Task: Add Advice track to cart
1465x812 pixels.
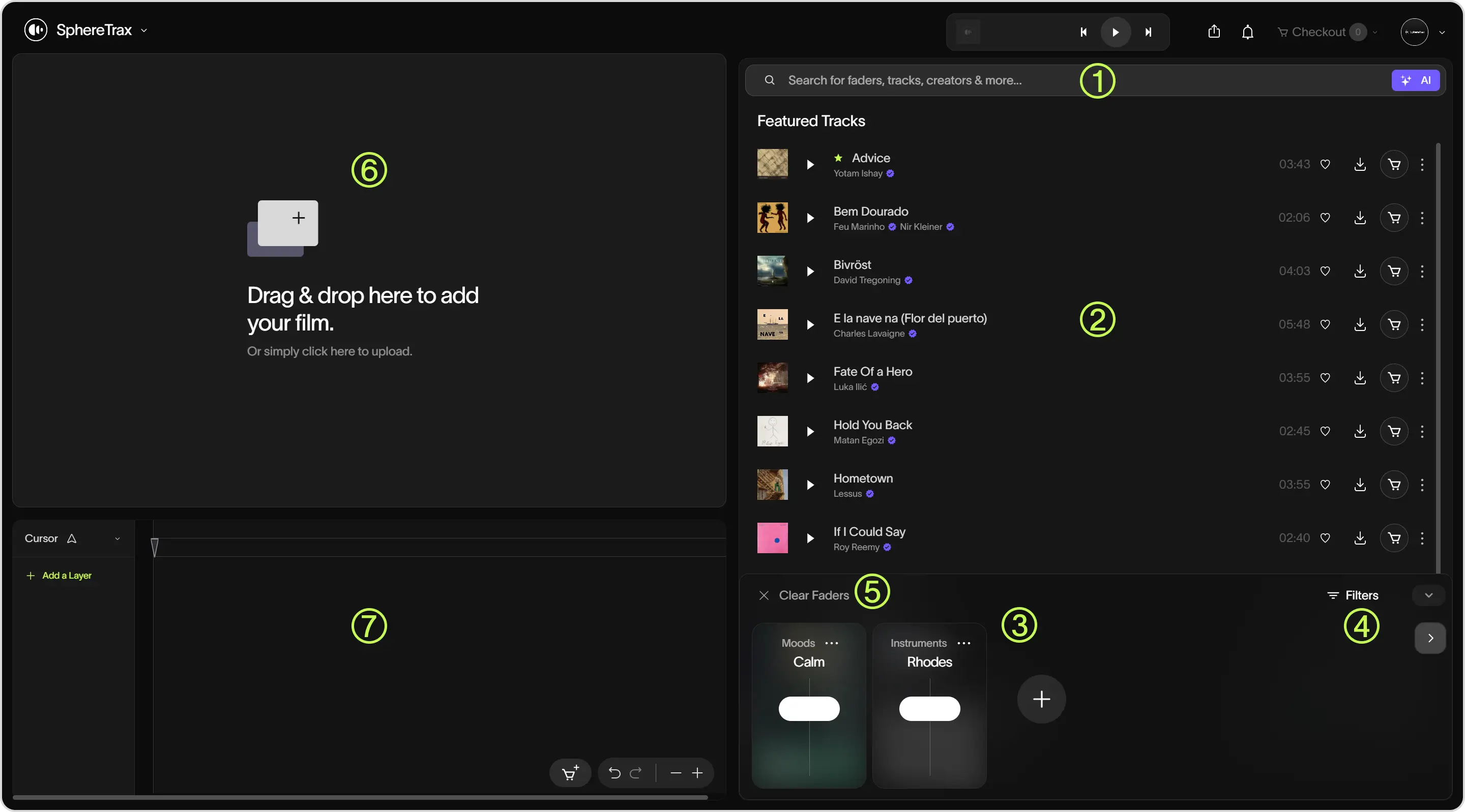Action: pyautogui.click(x=1394, y=164)
